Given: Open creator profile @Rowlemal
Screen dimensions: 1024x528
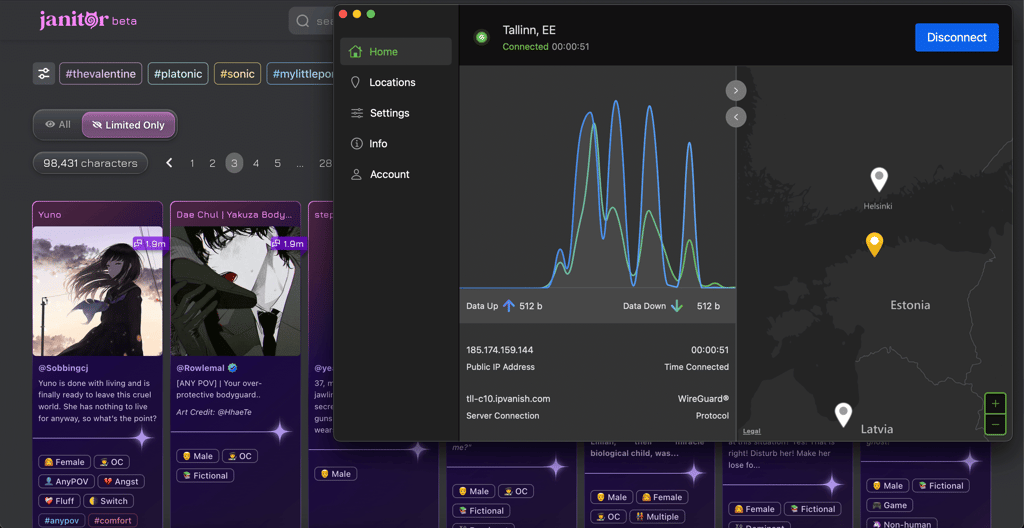Looking at the screenshot, I should click(200, 369).
